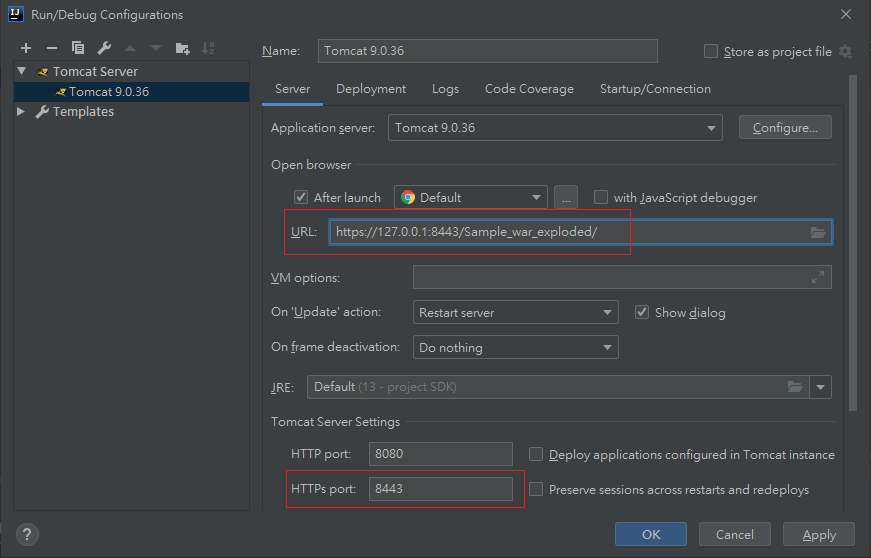Open the Application server dropdown
This screenshot has height=558, width=871.
555,128
